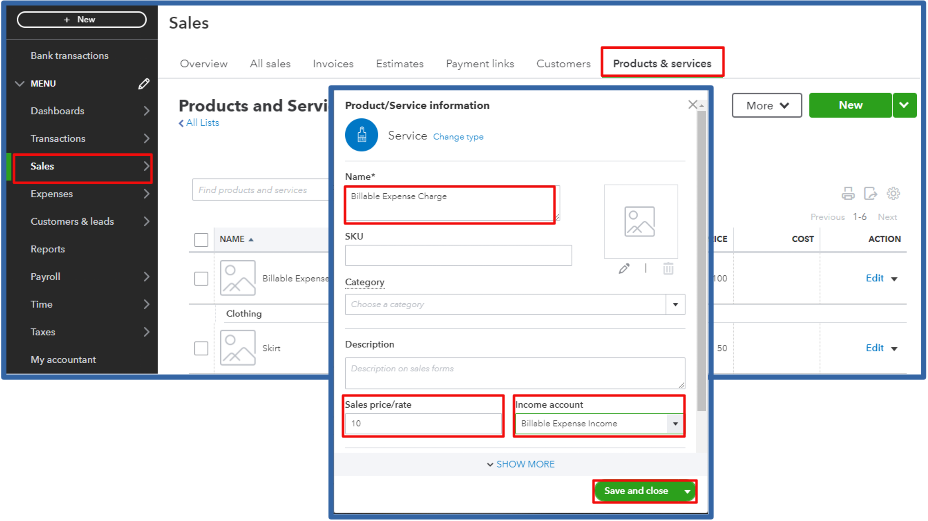Open Edit dropdown arrow for Billable Expense

click(x=894, y=279)
